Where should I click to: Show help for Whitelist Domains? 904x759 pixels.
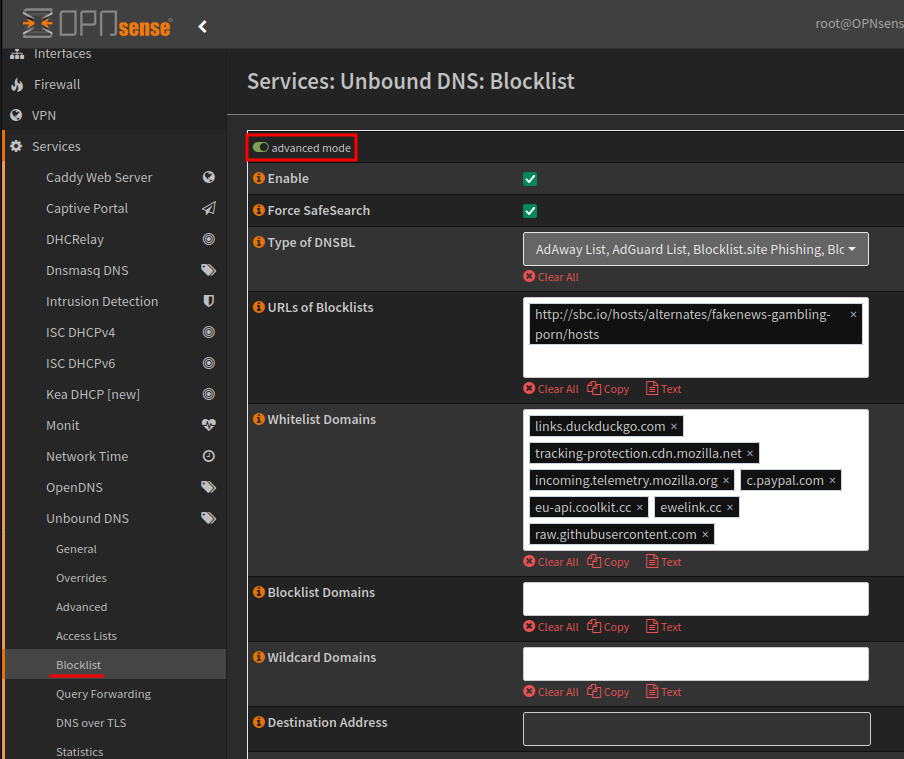(x=259, y=419)
